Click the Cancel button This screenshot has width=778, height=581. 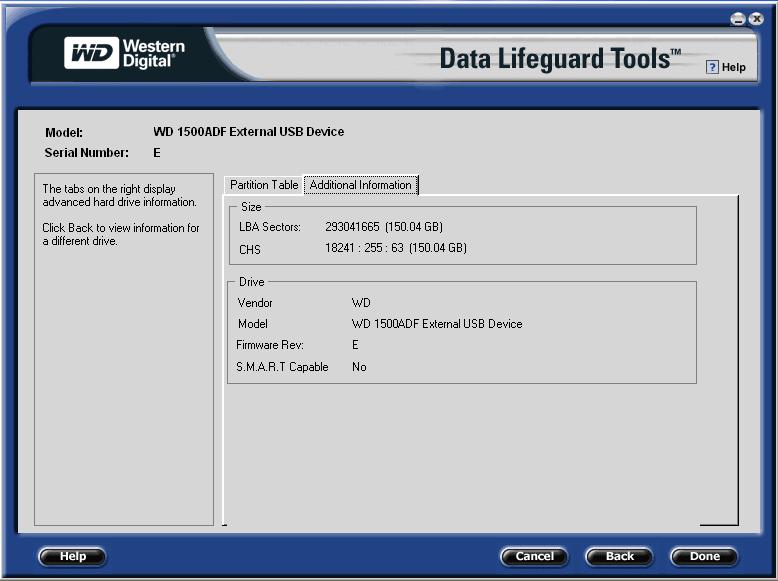click(x=534, y=556)
